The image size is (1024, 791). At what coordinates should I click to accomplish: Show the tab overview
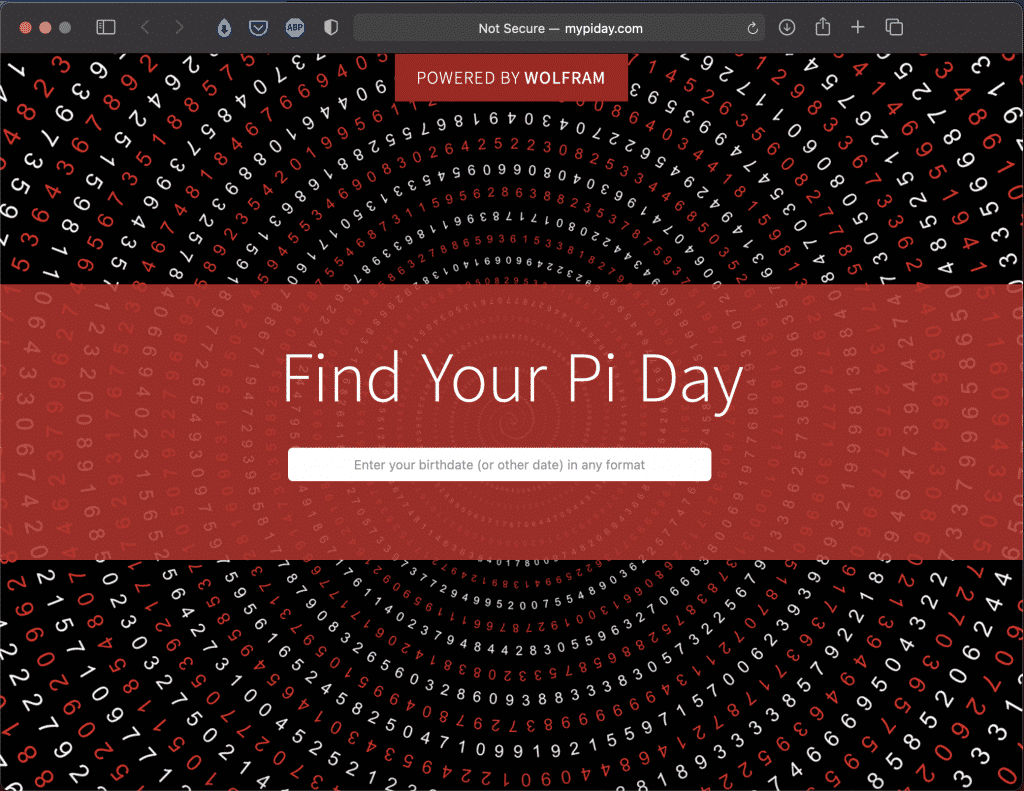[x=893, y=27]
